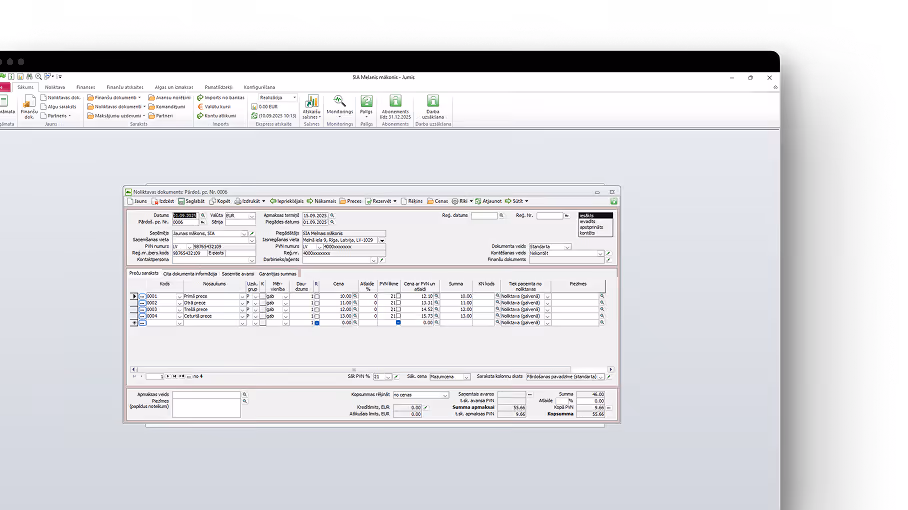
Task: Click the Piezīmes notes text box
Action: click(206, 408)
